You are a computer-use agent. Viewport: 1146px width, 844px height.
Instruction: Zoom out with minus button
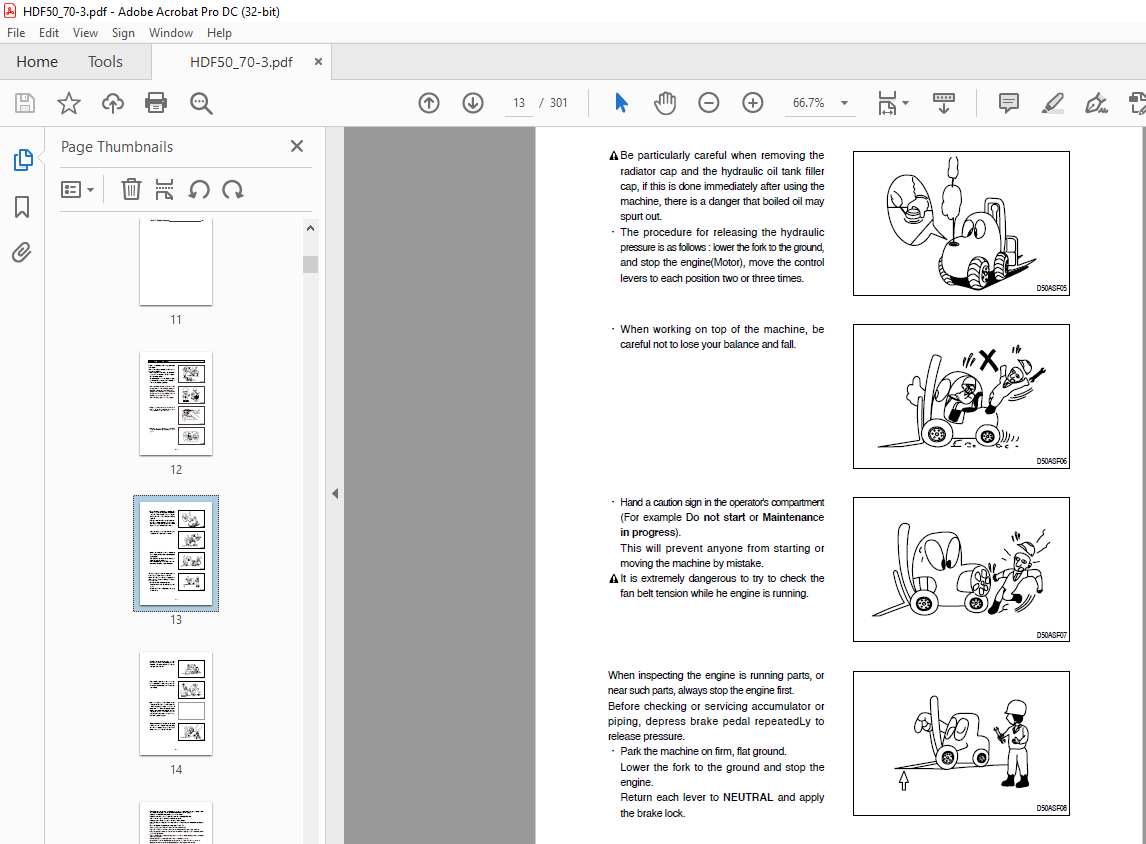coord(708,103)
